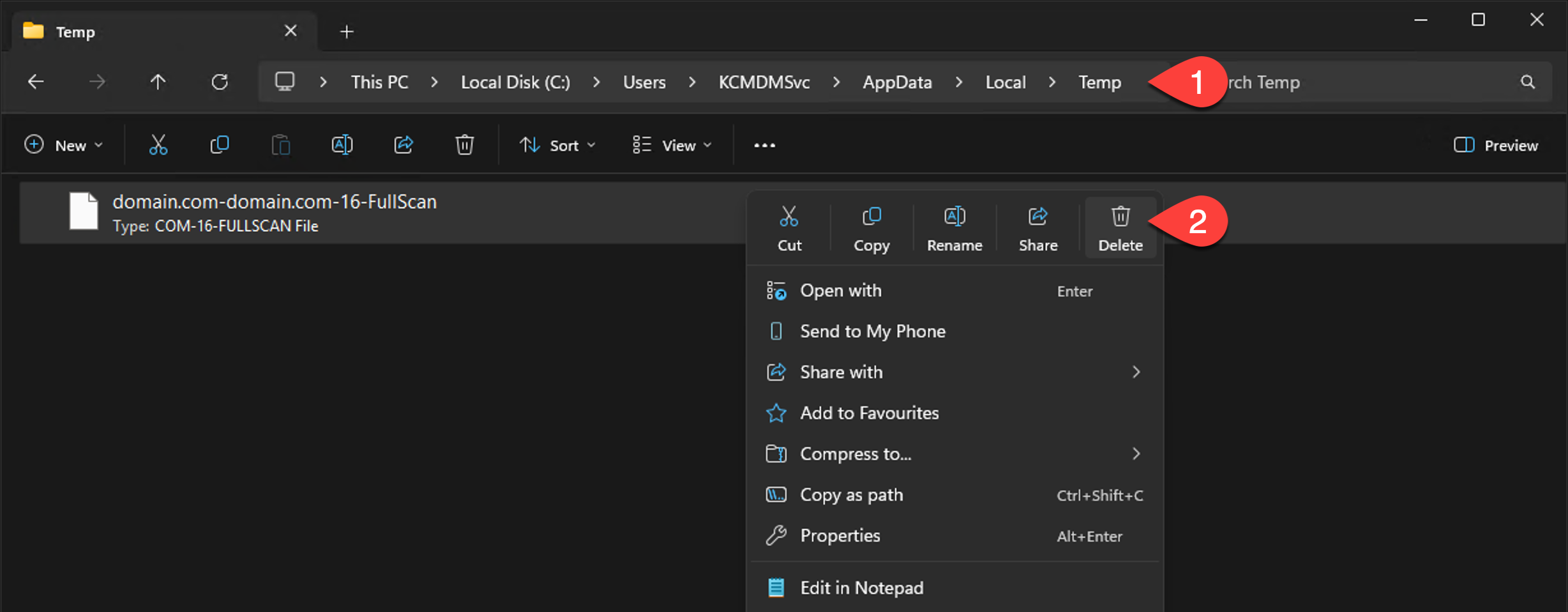Expand chevron between Local and Temp
1568x612 pixels.
tap(1052, 82)
